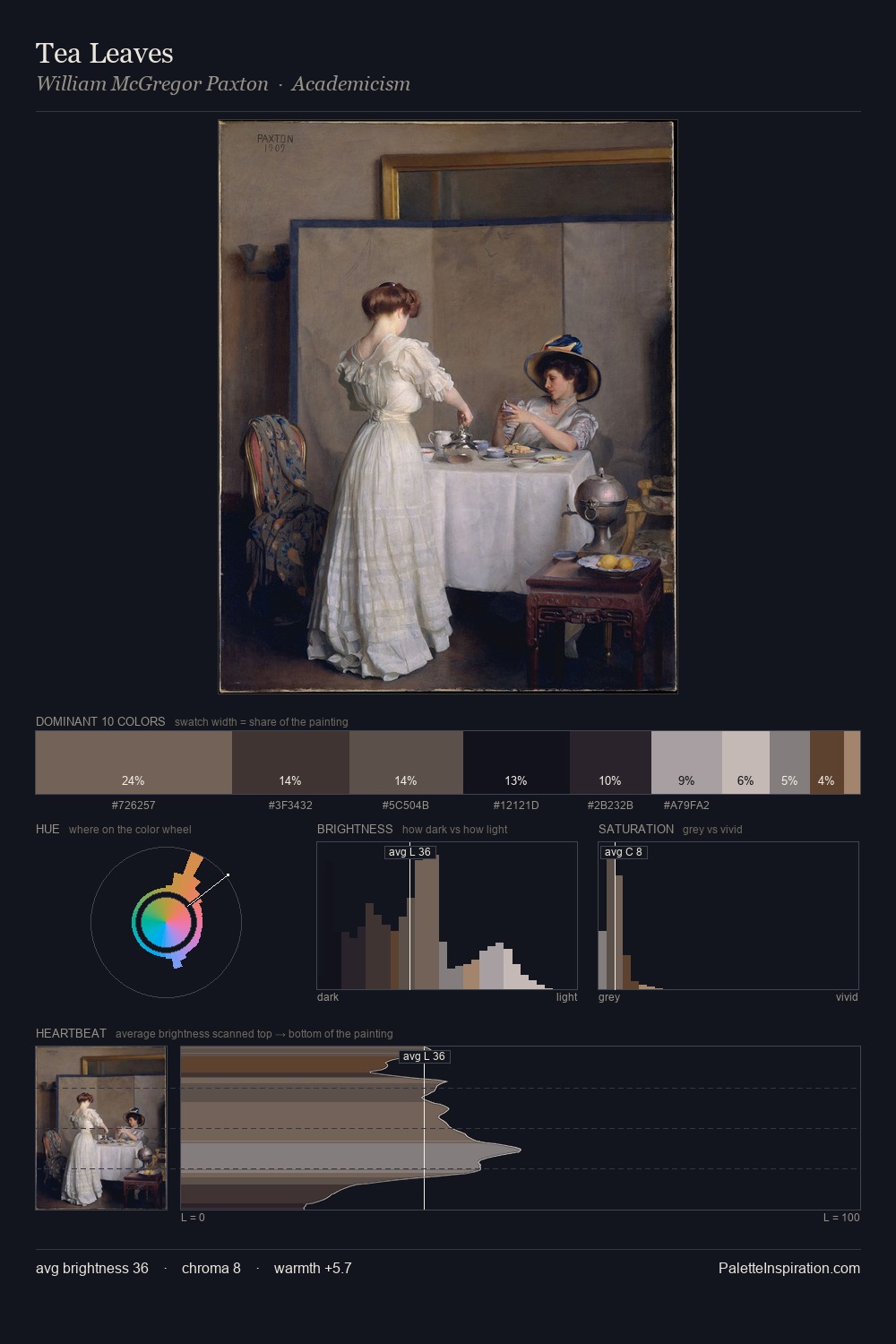Click the 24% swatch #726257
This screenshot has width=896, height=1344.
pos(134,762)
